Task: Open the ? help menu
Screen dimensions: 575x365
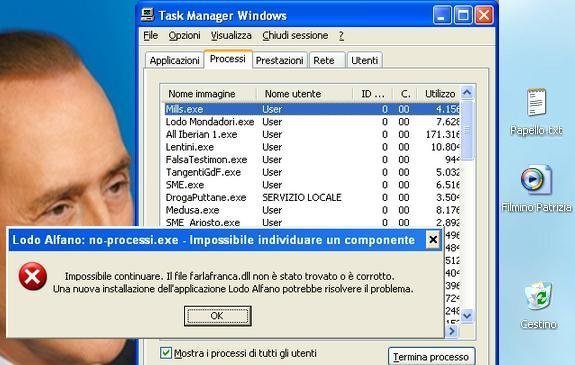Action: [341, 36]
